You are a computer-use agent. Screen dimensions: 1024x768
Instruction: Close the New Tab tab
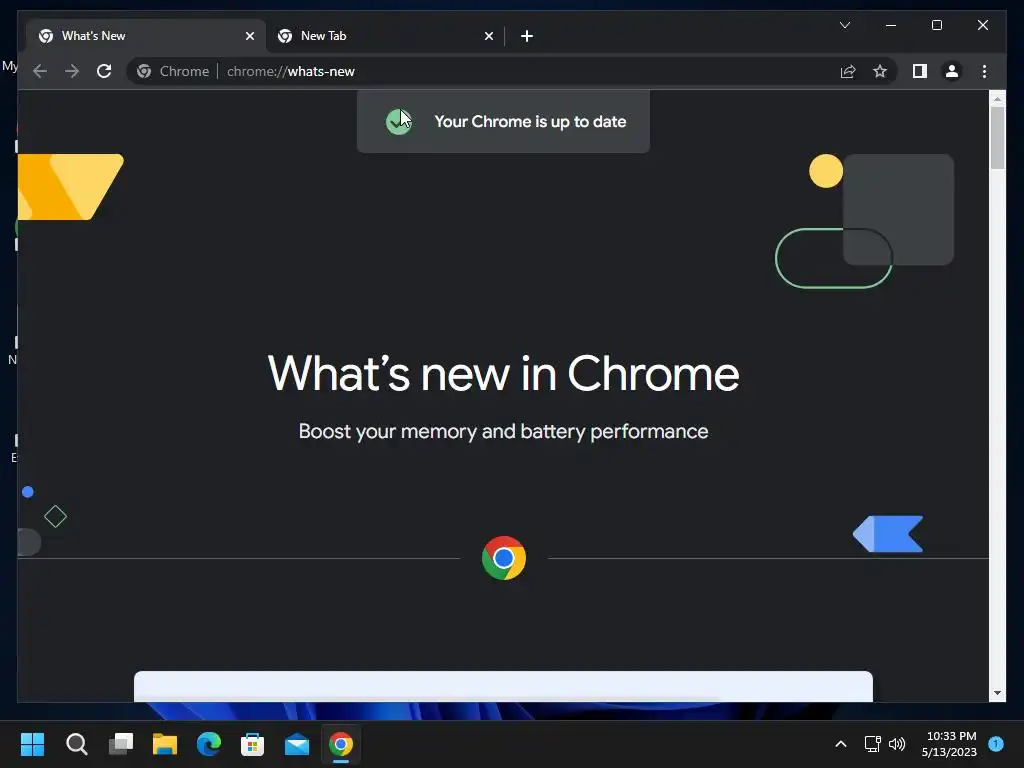488,36
